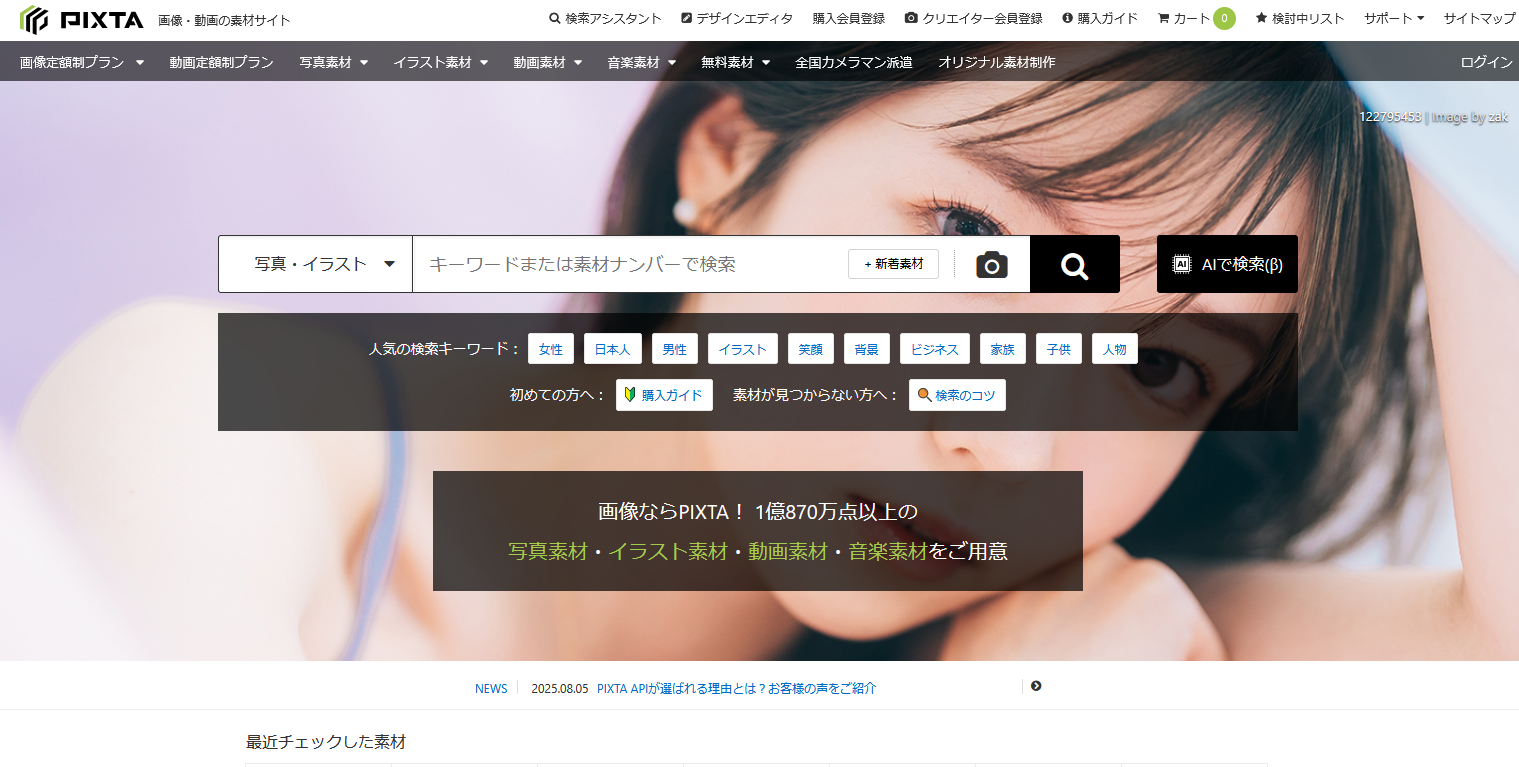Open the 購入ガイド button for beginners

[664, 394]
